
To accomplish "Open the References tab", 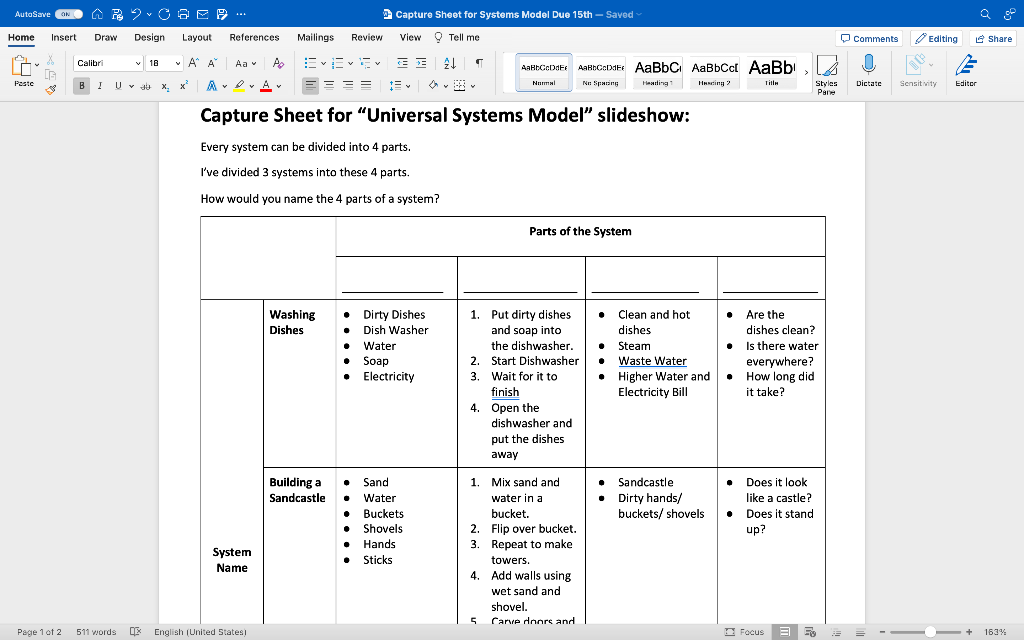I will click(254, 37).
